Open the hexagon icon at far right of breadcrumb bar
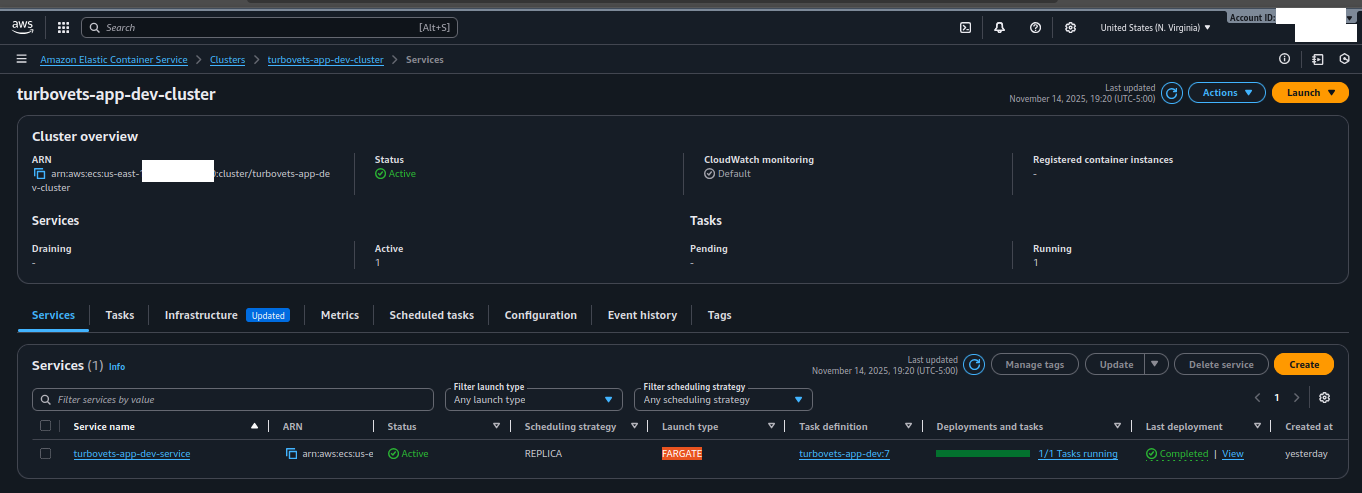This screenshot has height=493, width=1362. pos(1345,60)
